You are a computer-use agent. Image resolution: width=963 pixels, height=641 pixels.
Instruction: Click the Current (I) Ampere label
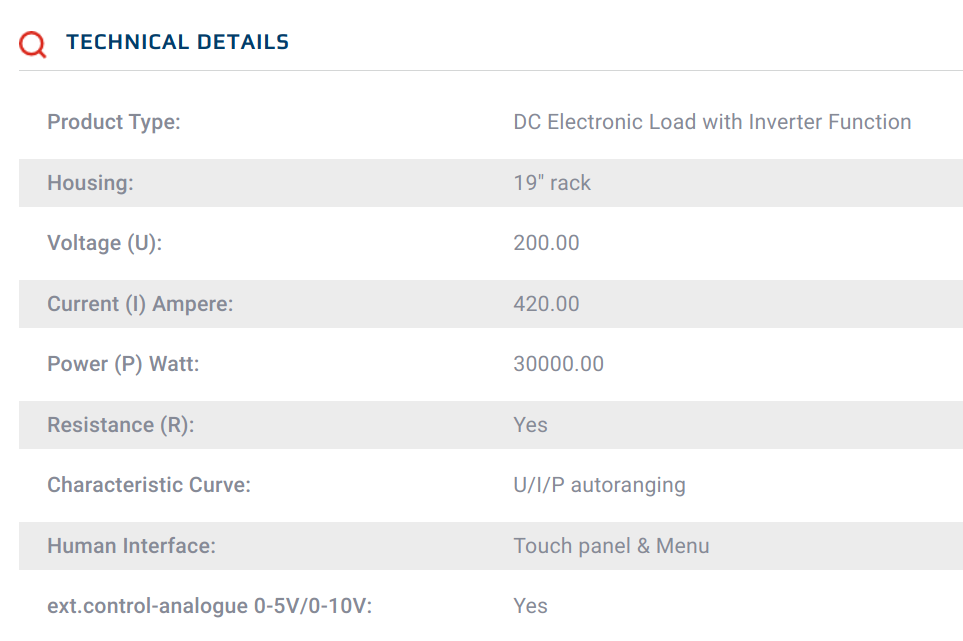pyautogui.click(x=140, y=304)
